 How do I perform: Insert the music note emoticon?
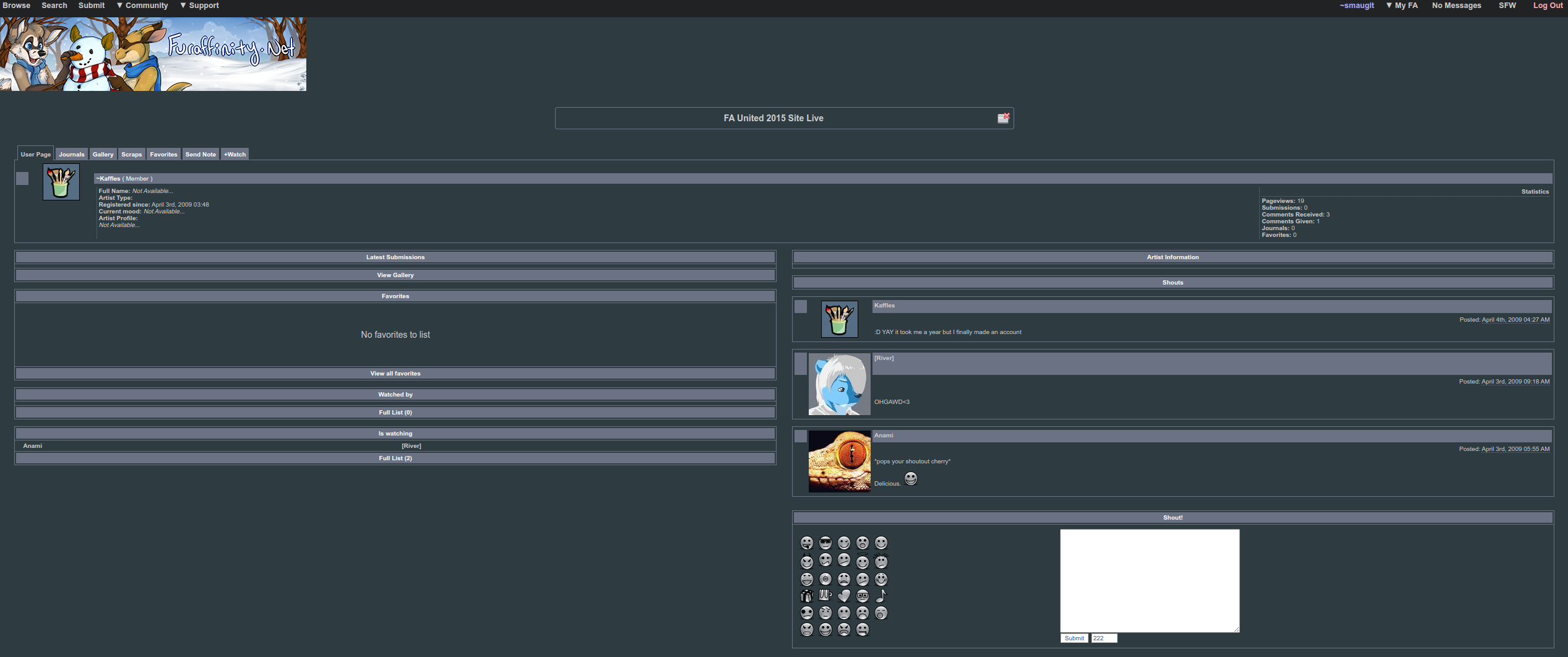[x=881, y=596]
